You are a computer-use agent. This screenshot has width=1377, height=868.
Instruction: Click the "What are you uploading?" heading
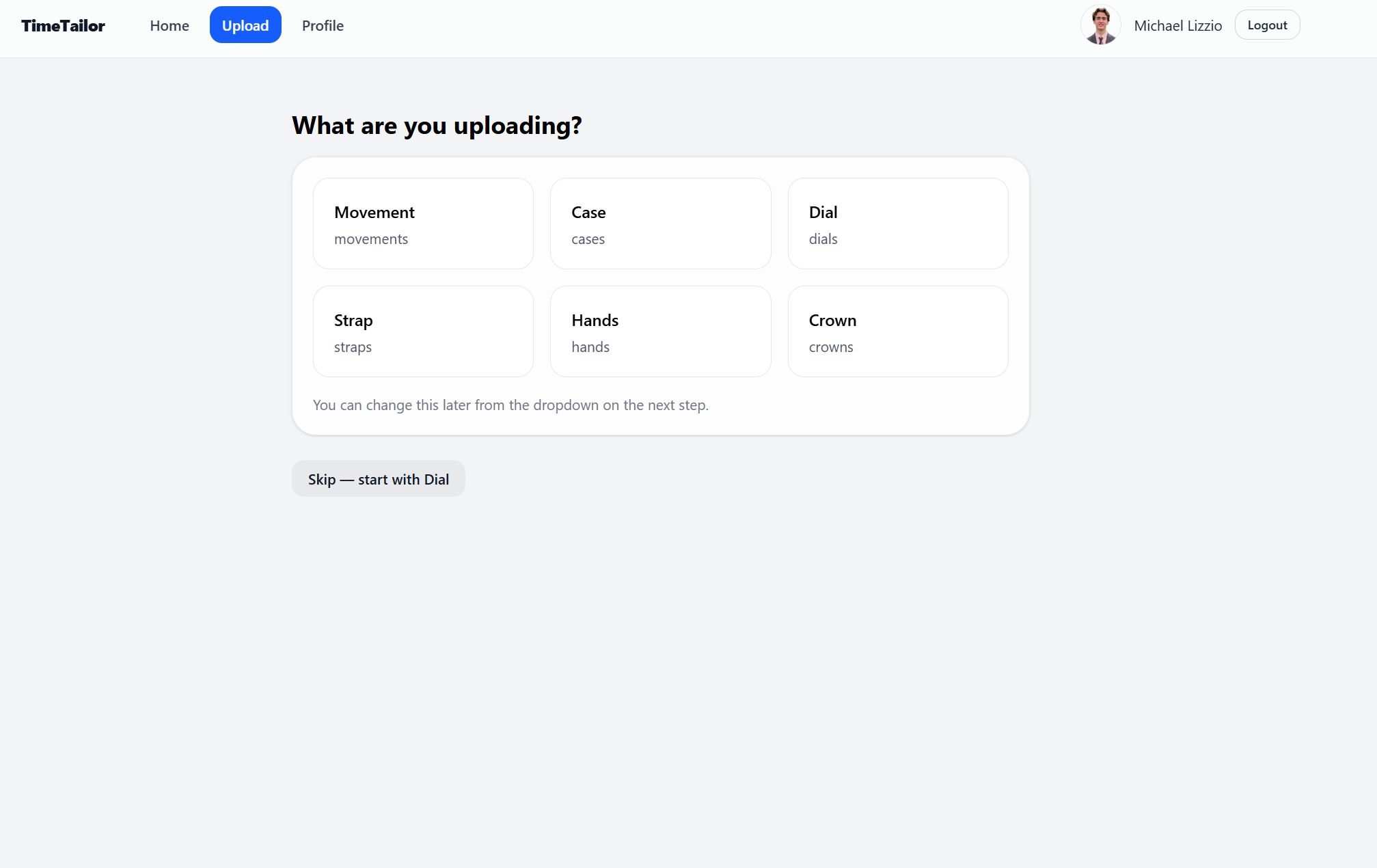coord(437,126)
